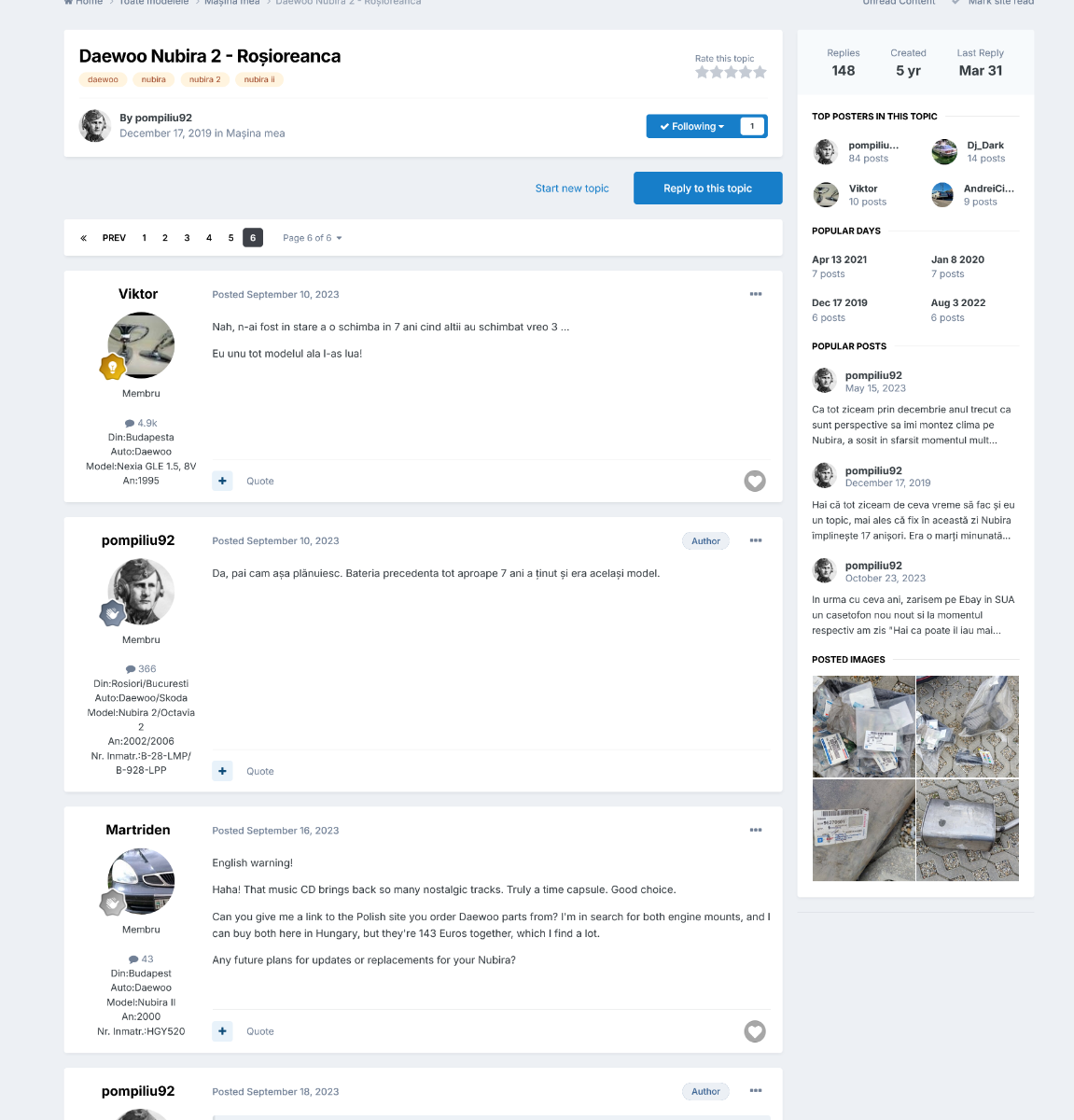Open options on pompiliu92's September 18 post
The width and height of the screenshot is (1074, 1120).
click(756, 1091)
